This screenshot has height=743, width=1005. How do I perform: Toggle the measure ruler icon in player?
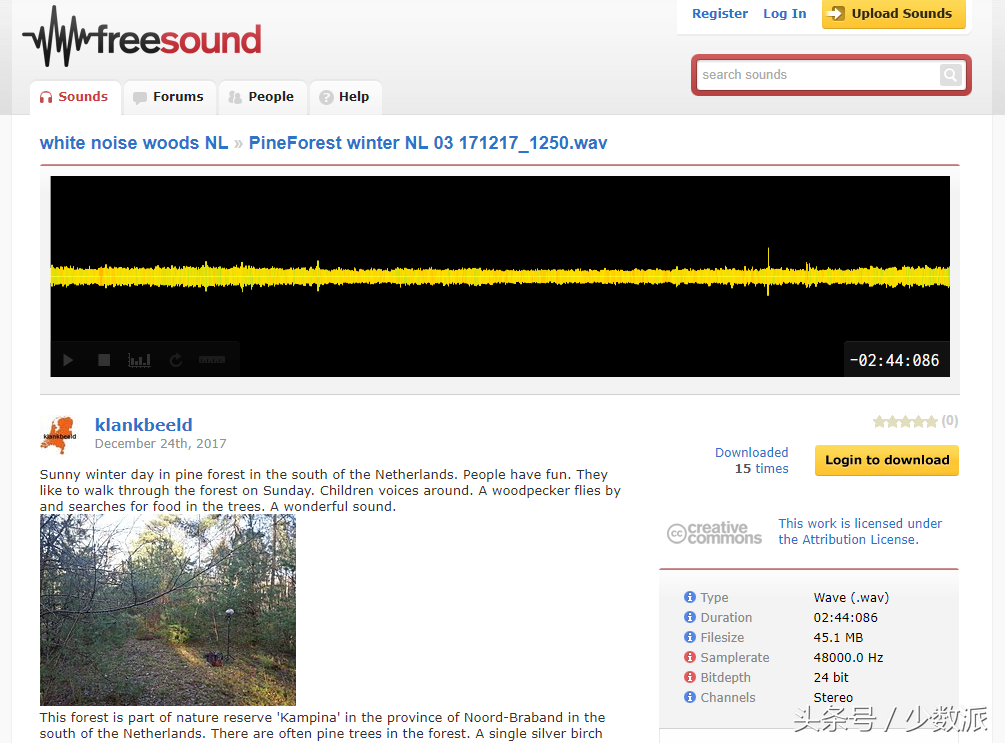click(x=212, y=360)
